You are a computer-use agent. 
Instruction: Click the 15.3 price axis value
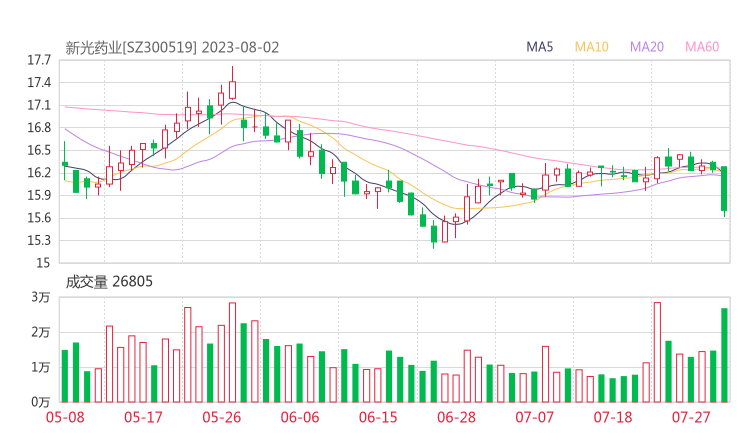39,241
